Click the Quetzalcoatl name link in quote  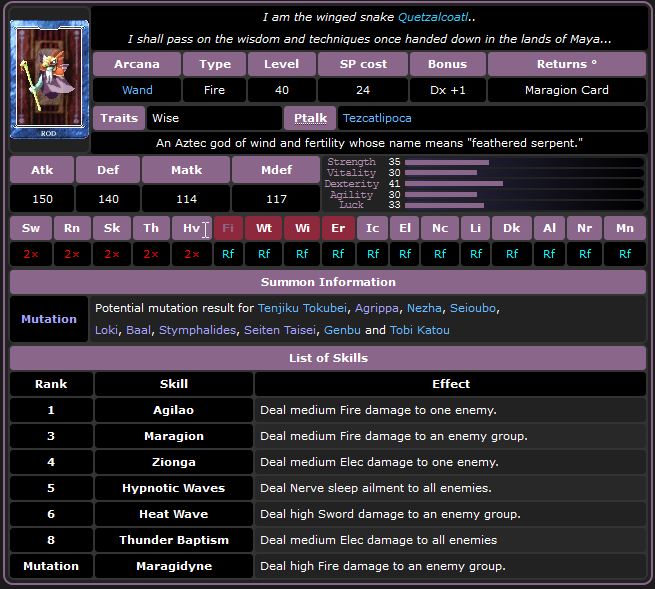click(x=435, y=17)
